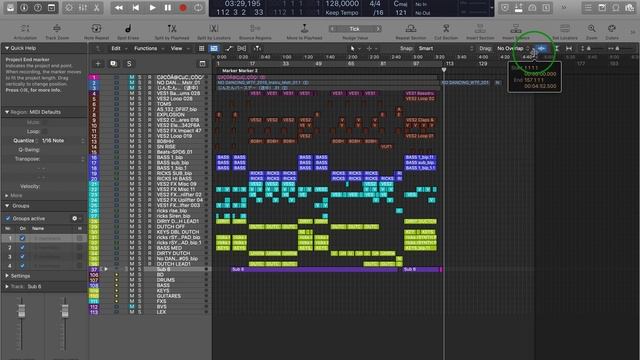Click the horizontal auto zoom icon
640x360 pixels.
(x=569, y=49)
